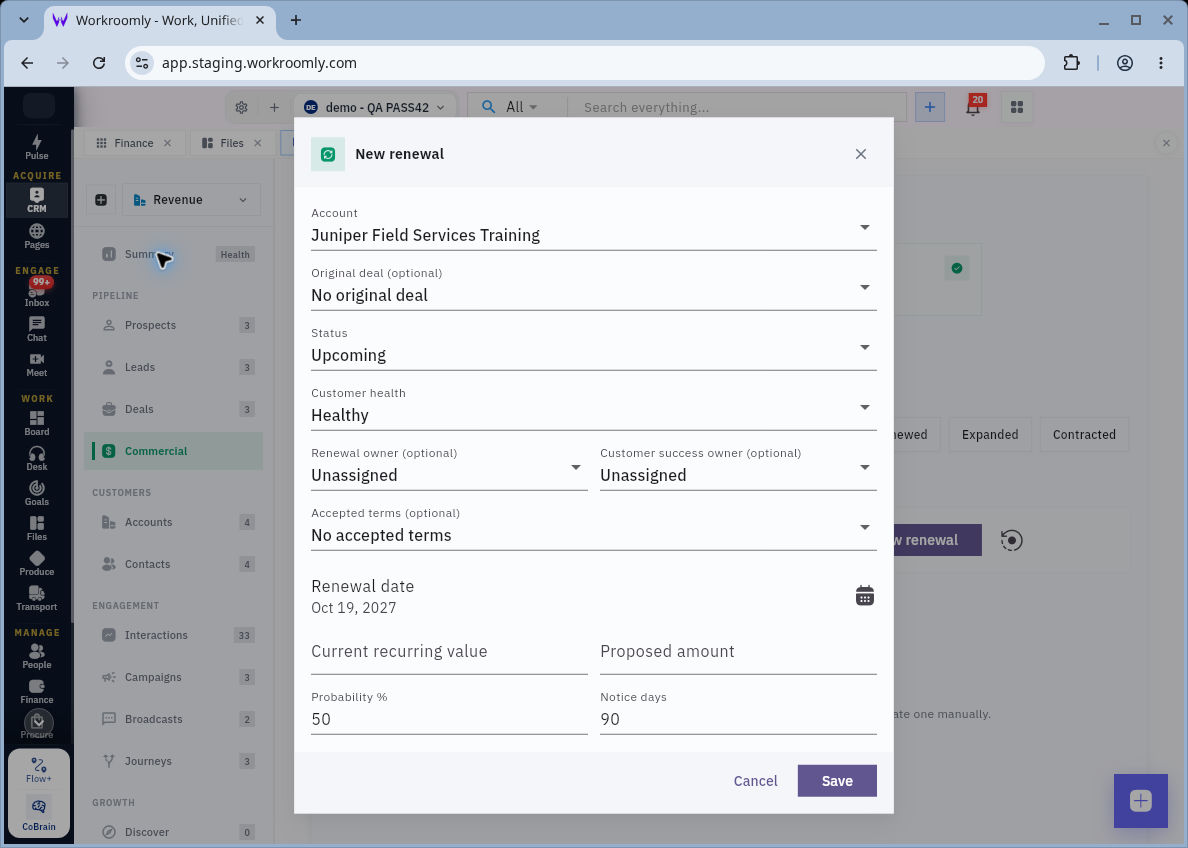Focus the Proposed amount field
The width and height of the screenshot is (1188, 848).
[x=738, y=652]
